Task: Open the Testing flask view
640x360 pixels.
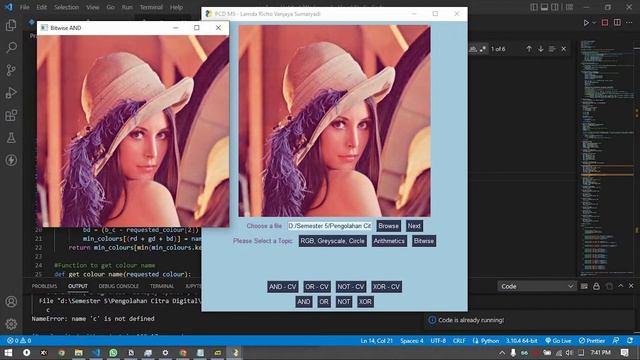Action: pyautogui.click(x=11, y=138)
